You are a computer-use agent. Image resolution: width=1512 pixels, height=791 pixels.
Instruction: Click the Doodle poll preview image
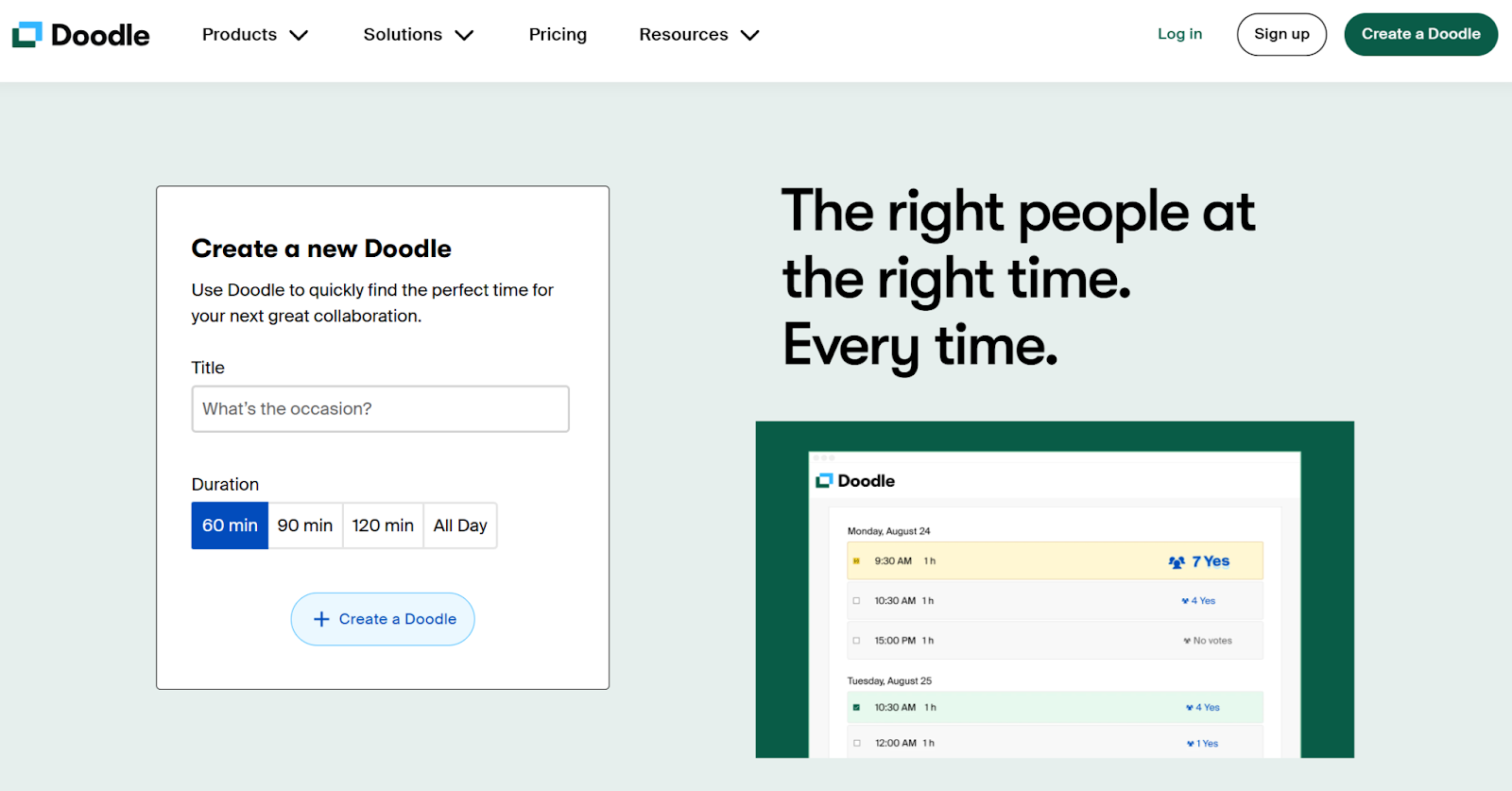tap(1055, 590)
